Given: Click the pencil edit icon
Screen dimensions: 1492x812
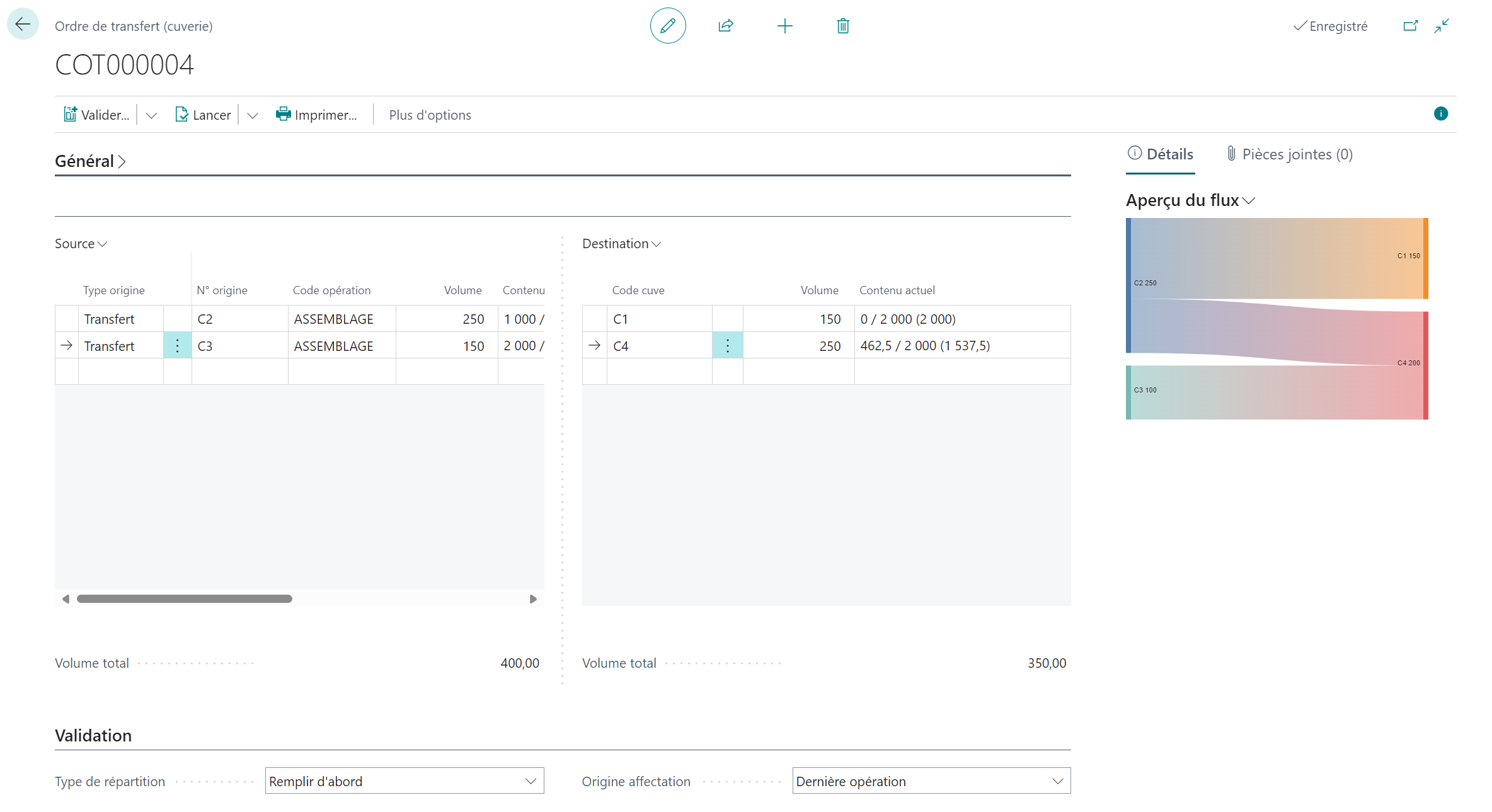Looking at the screenshot, I should tap(667, 26).
